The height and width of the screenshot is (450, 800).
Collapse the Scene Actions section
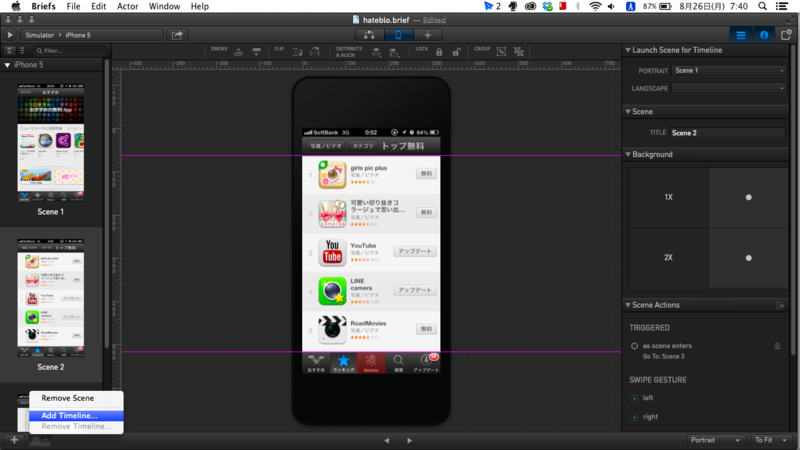[628, 305]
